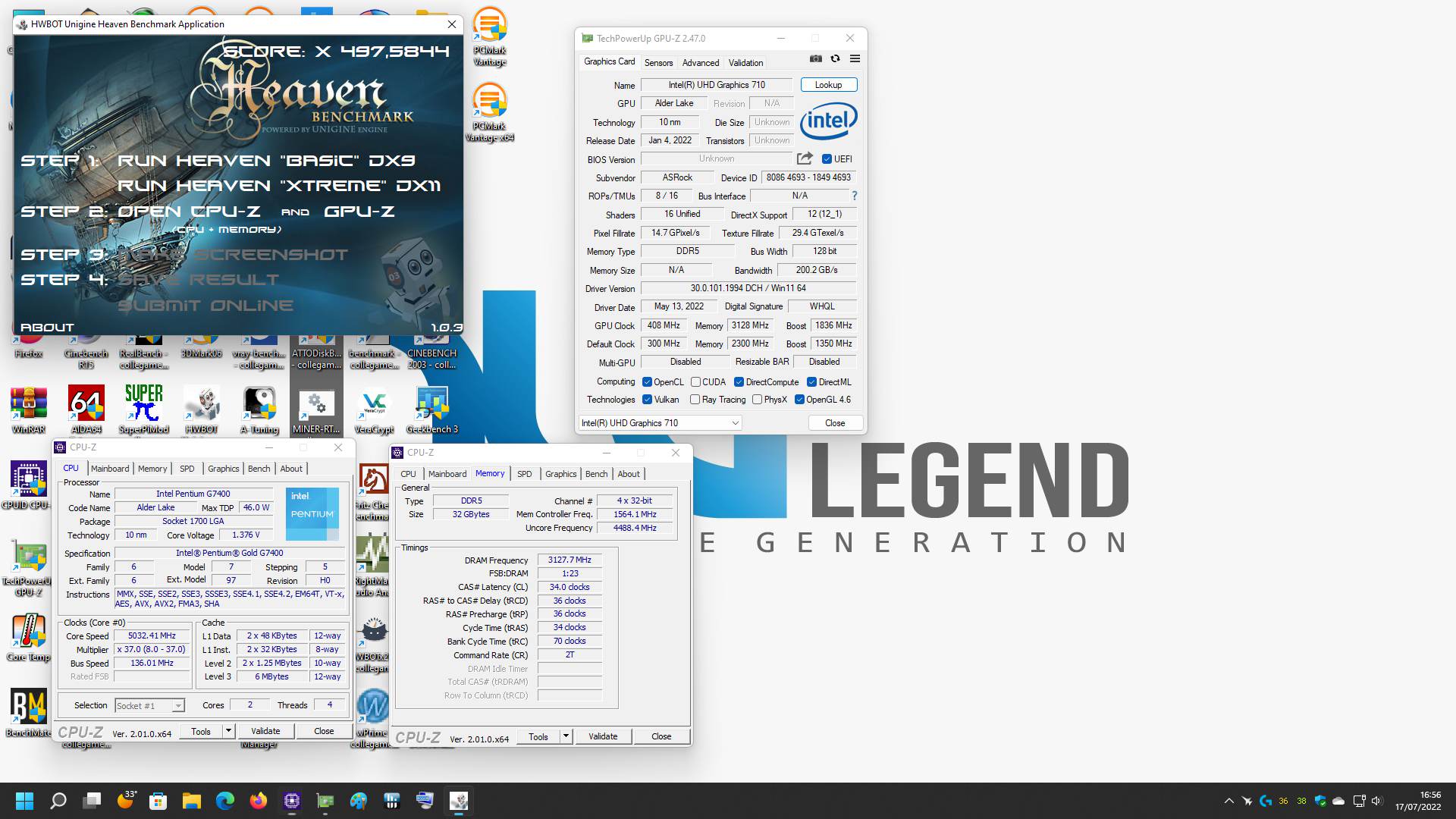The image size is (1456, 819).
Task: Expand Tools arrow in left CPU-Z window
Action: 228,731
